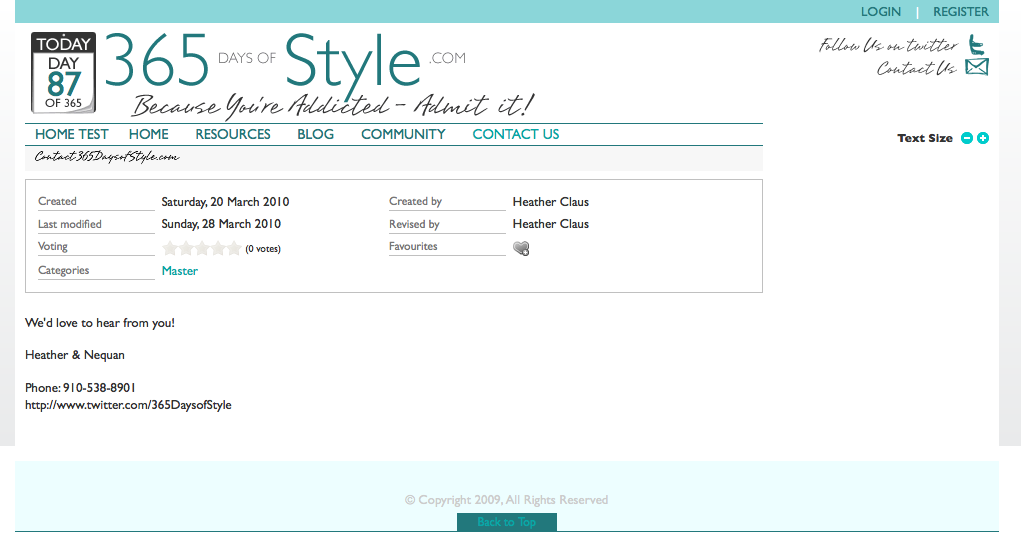Click the Today Day 87 calendar icon
This screenshot has height=539, width=1021.
click(x=63, y=72)
